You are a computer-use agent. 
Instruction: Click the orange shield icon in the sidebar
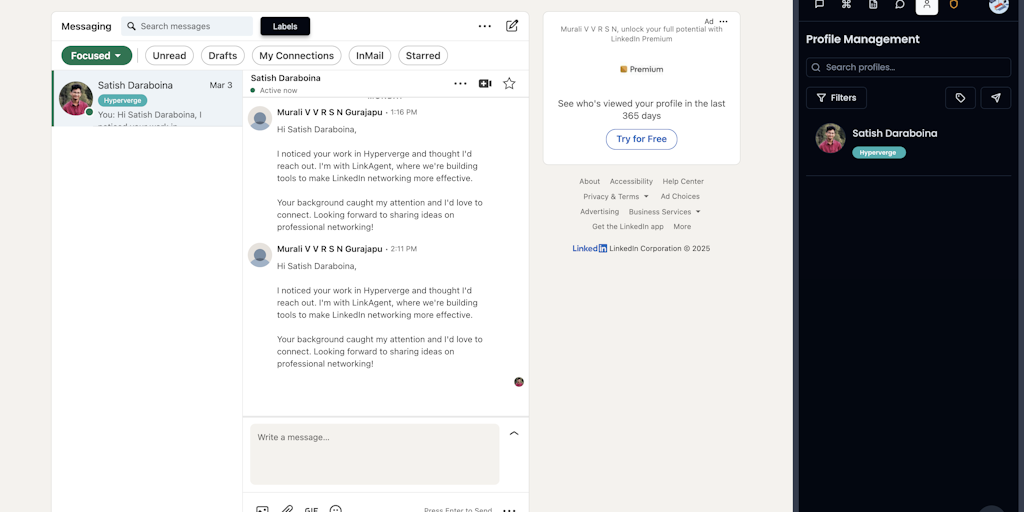(953, 5)
